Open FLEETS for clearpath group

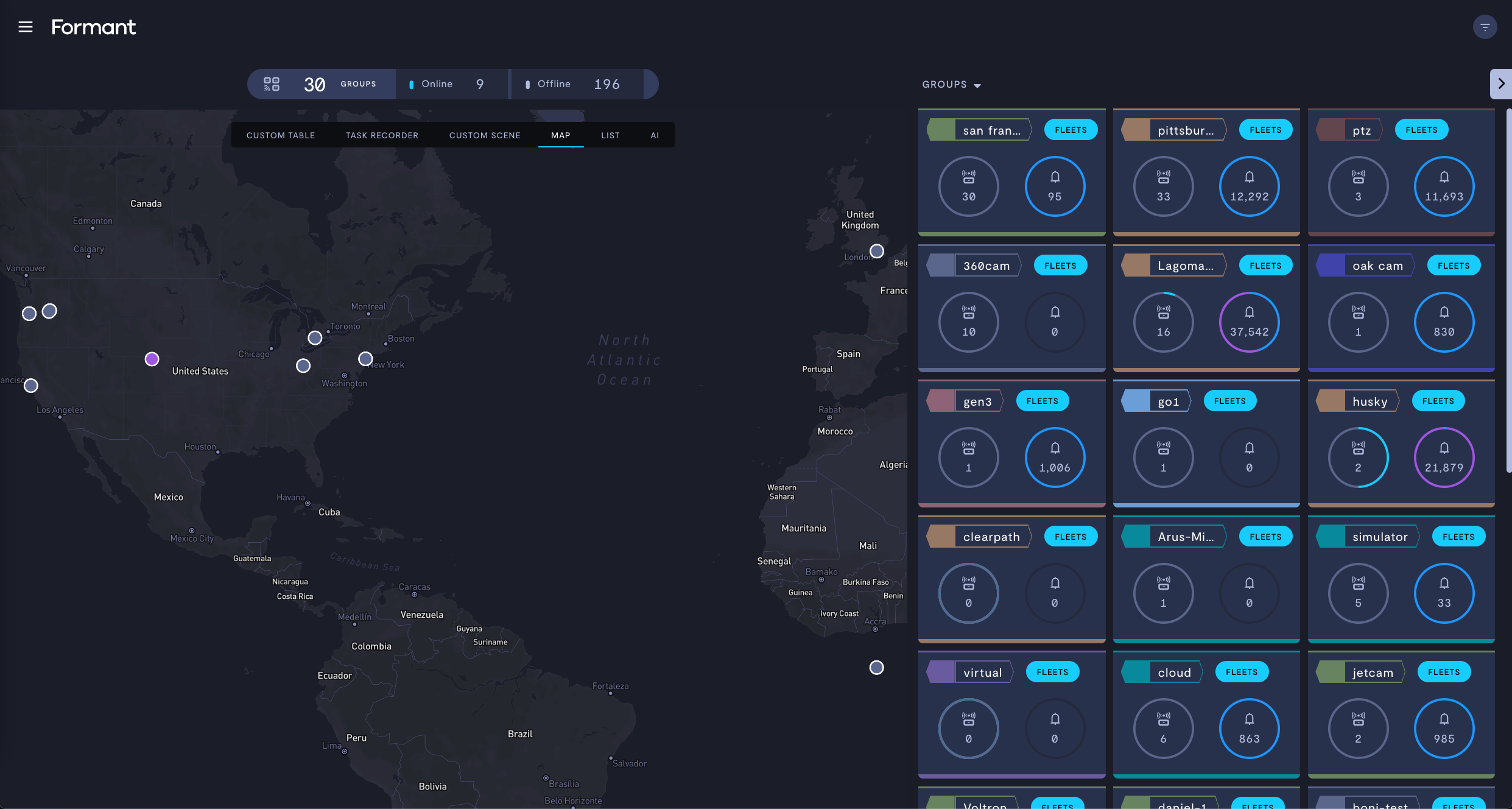1071,537
